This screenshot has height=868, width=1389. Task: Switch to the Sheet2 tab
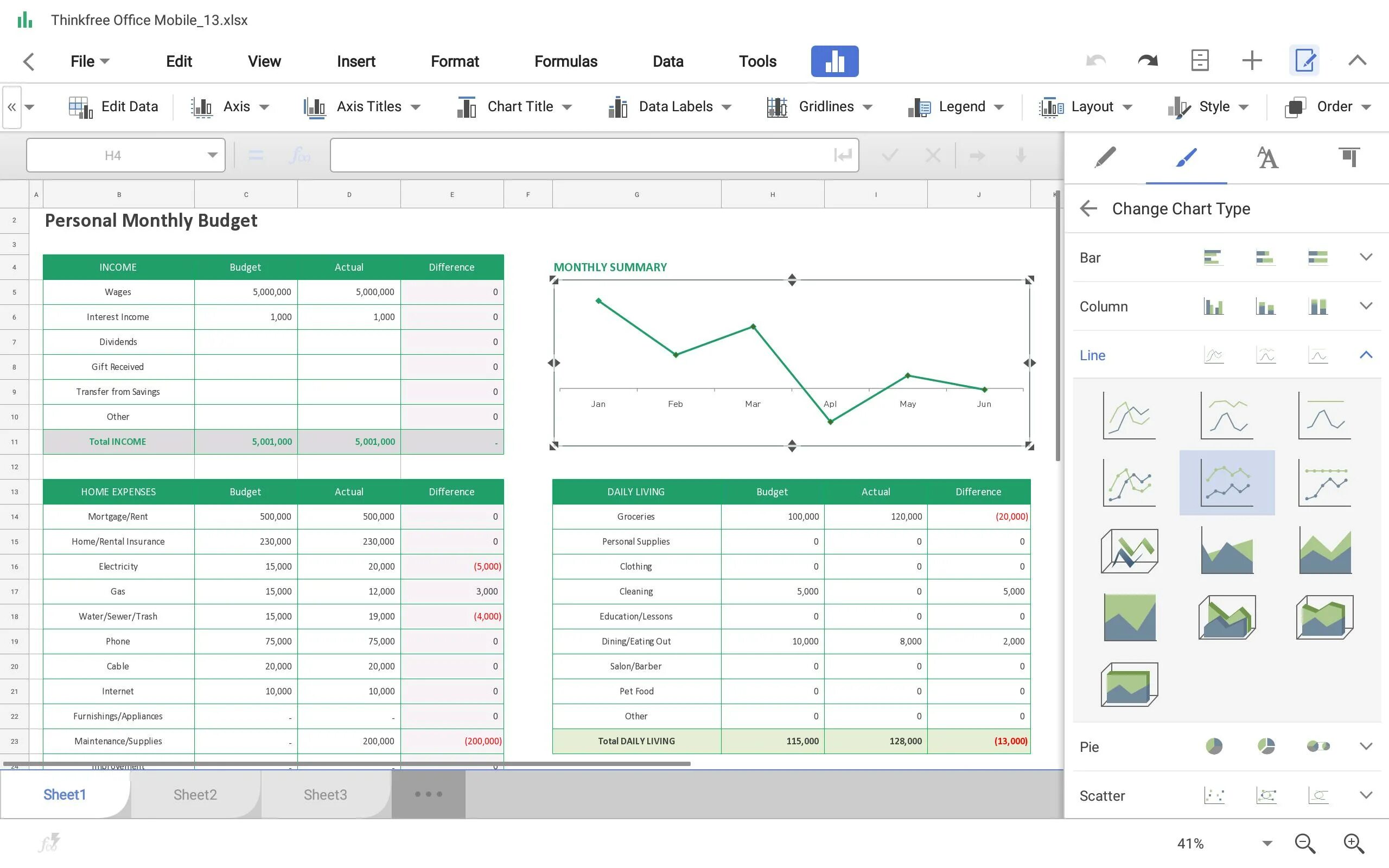pos(195,795)
